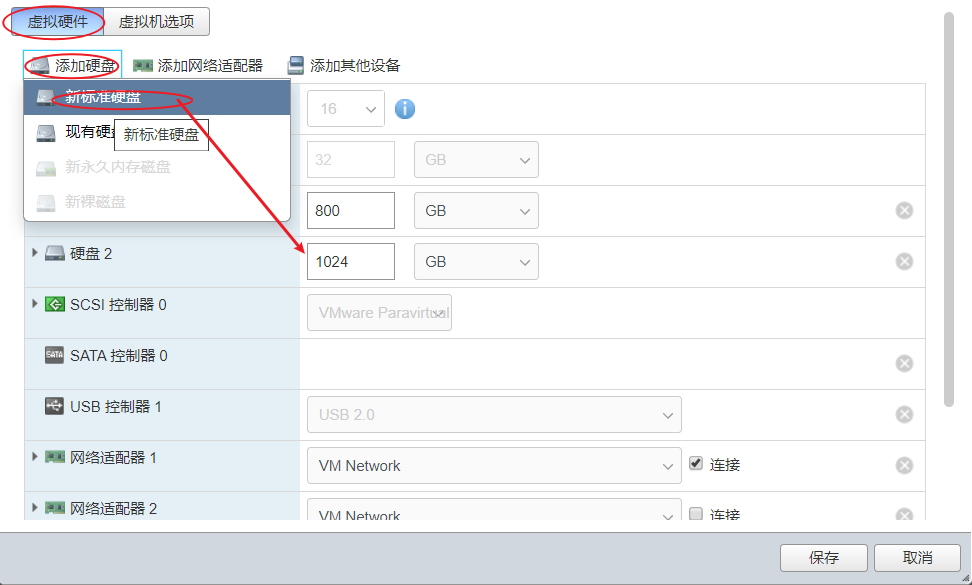Expand the 硬盘 2 row
Screen dimensions: 972x585
click(35, 253)
